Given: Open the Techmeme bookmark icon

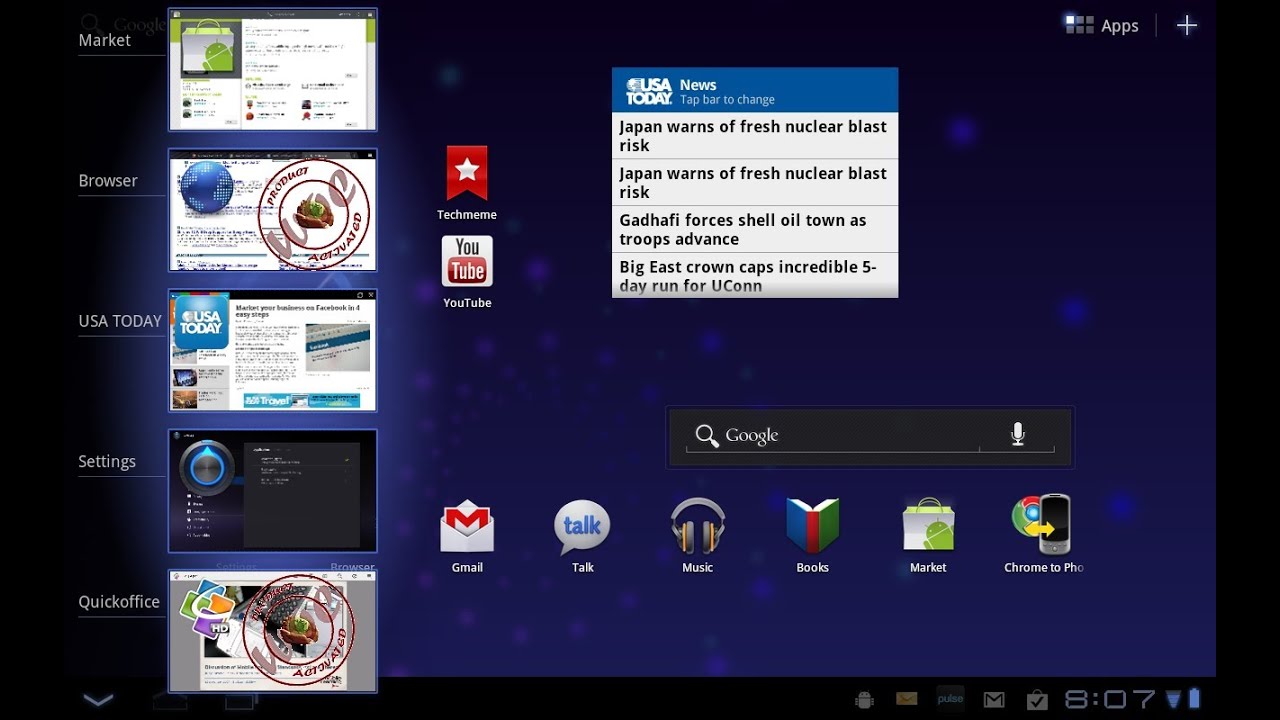Looking at the screenshot, I should pos(467,174).
